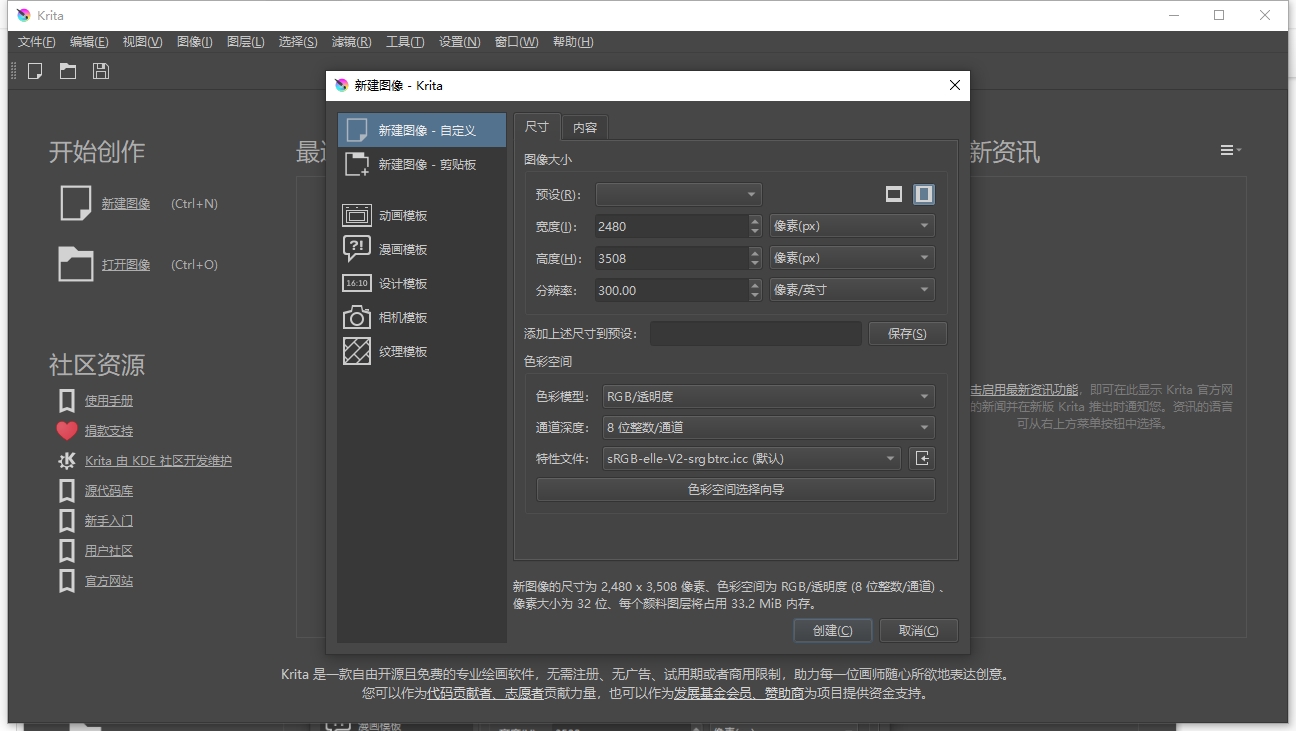1296x731 pixels.
Task: Open the 编辑(E) menu
Action: (89, 42)
